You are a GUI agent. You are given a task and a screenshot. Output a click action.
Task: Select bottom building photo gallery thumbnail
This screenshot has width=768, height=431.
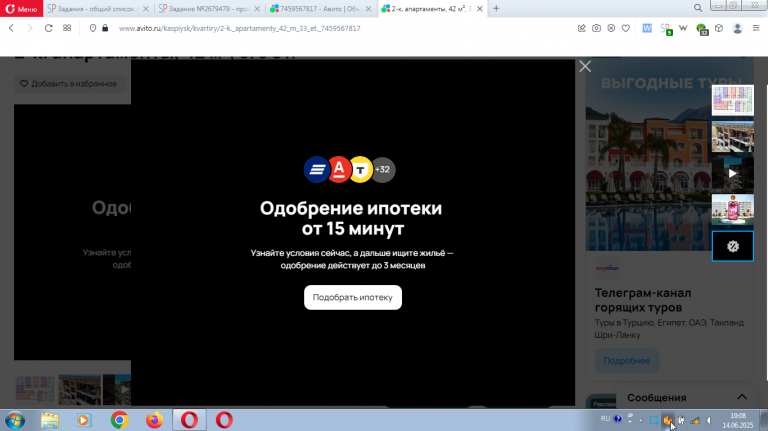click(x=79, y=389)
